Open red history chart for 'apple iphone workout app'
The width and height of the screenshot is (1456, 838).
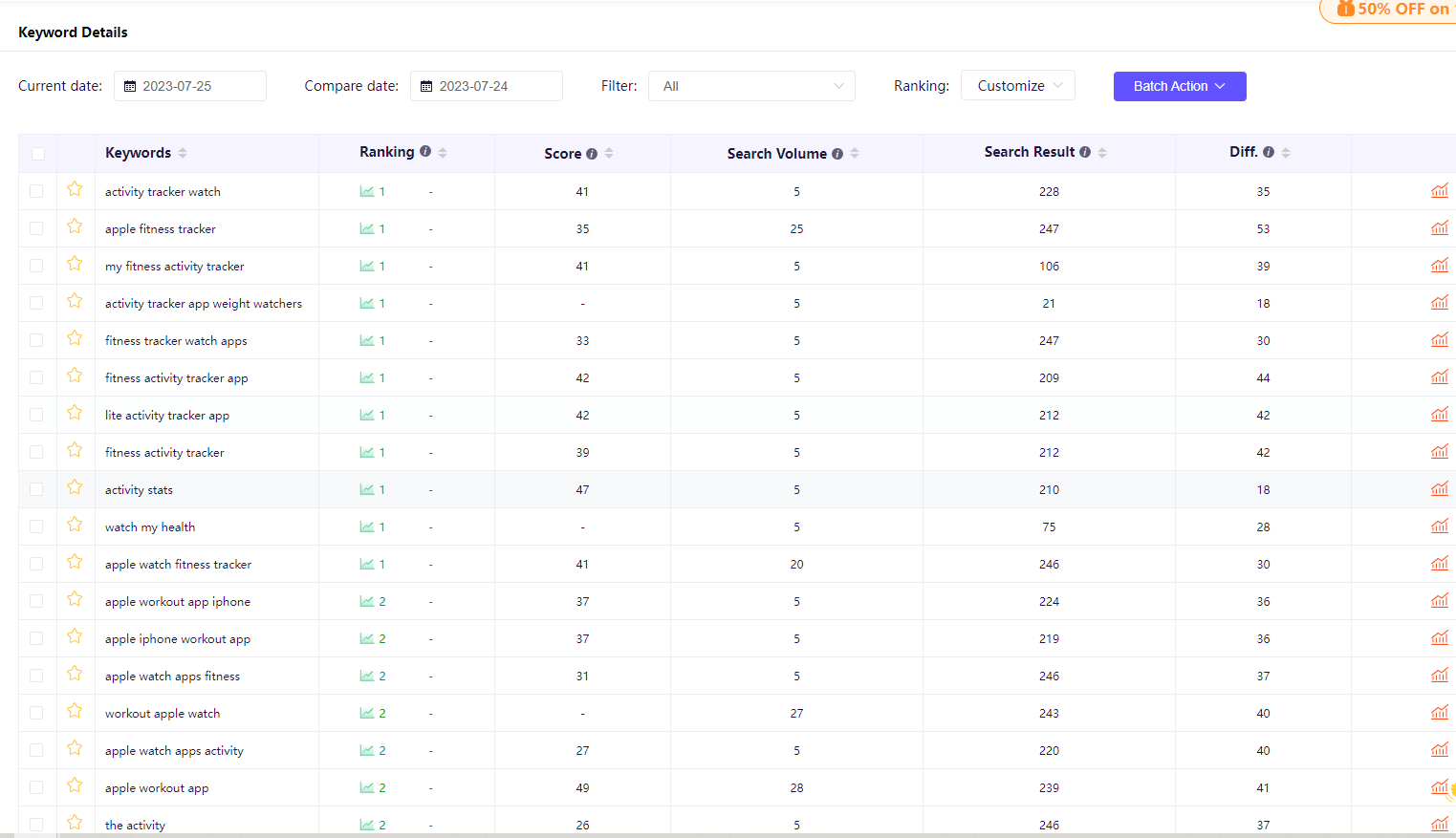(x=1440, y=638)
